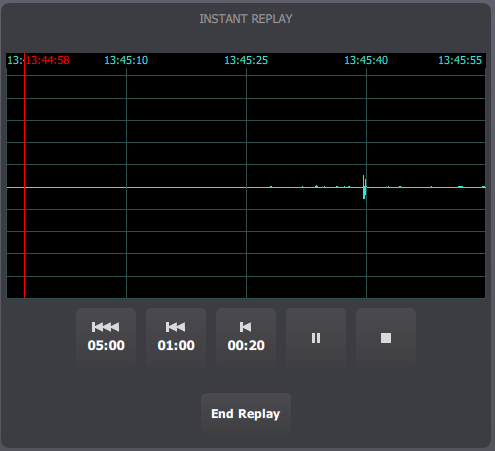Rewind replay by 05:00

(x=106, y=338)
